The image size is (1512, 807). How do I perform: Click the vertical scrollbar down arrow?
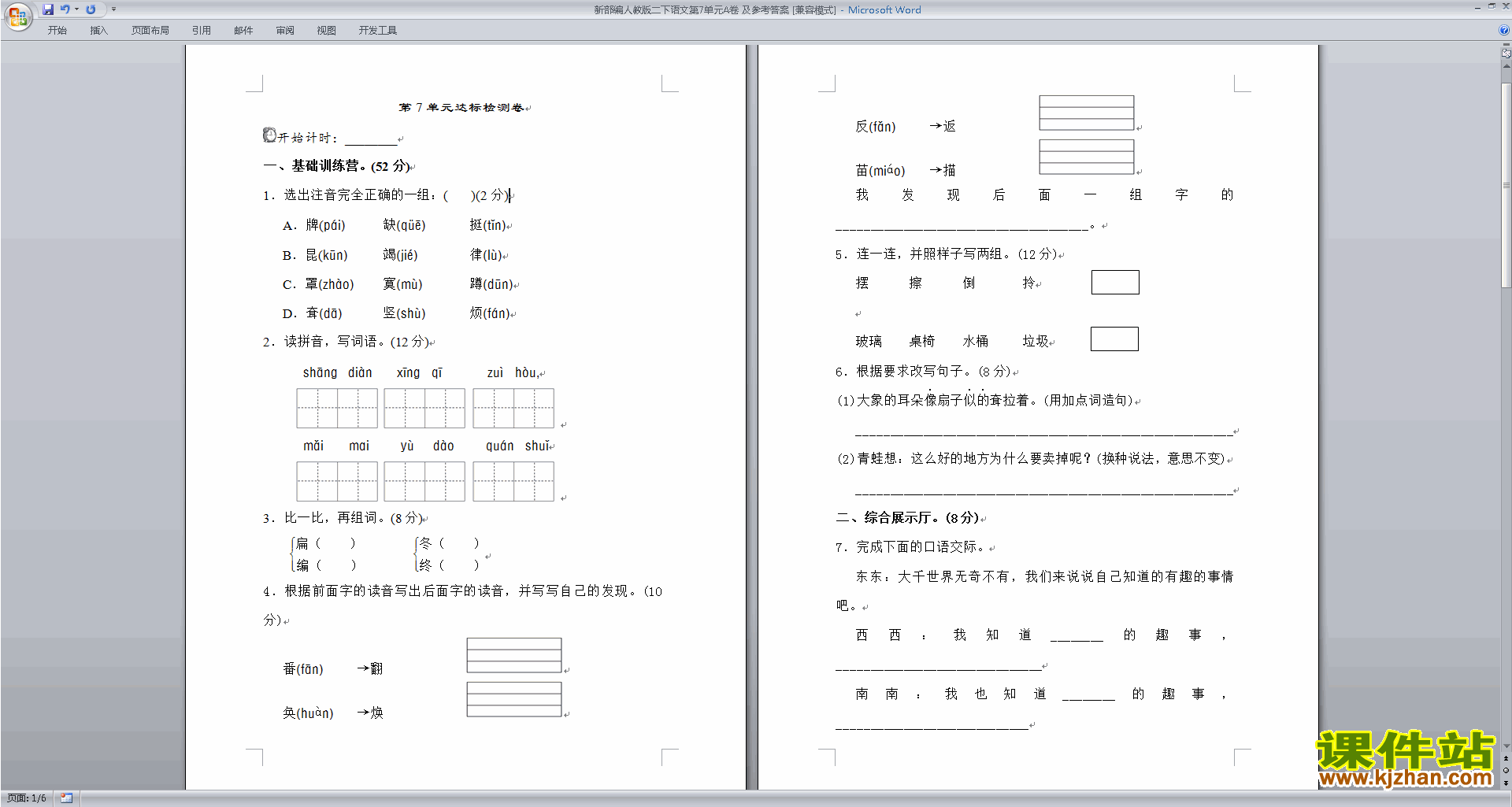(x=1506, y=746)
